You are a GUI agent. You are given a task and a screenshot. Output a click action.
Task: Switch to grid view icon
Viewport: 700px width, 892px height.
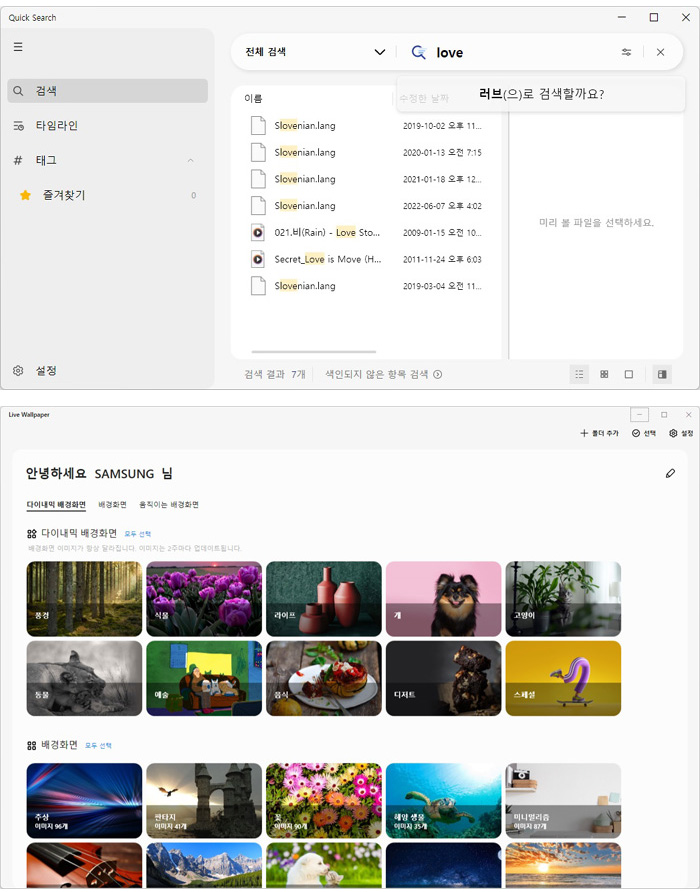[x=604, y=374]
